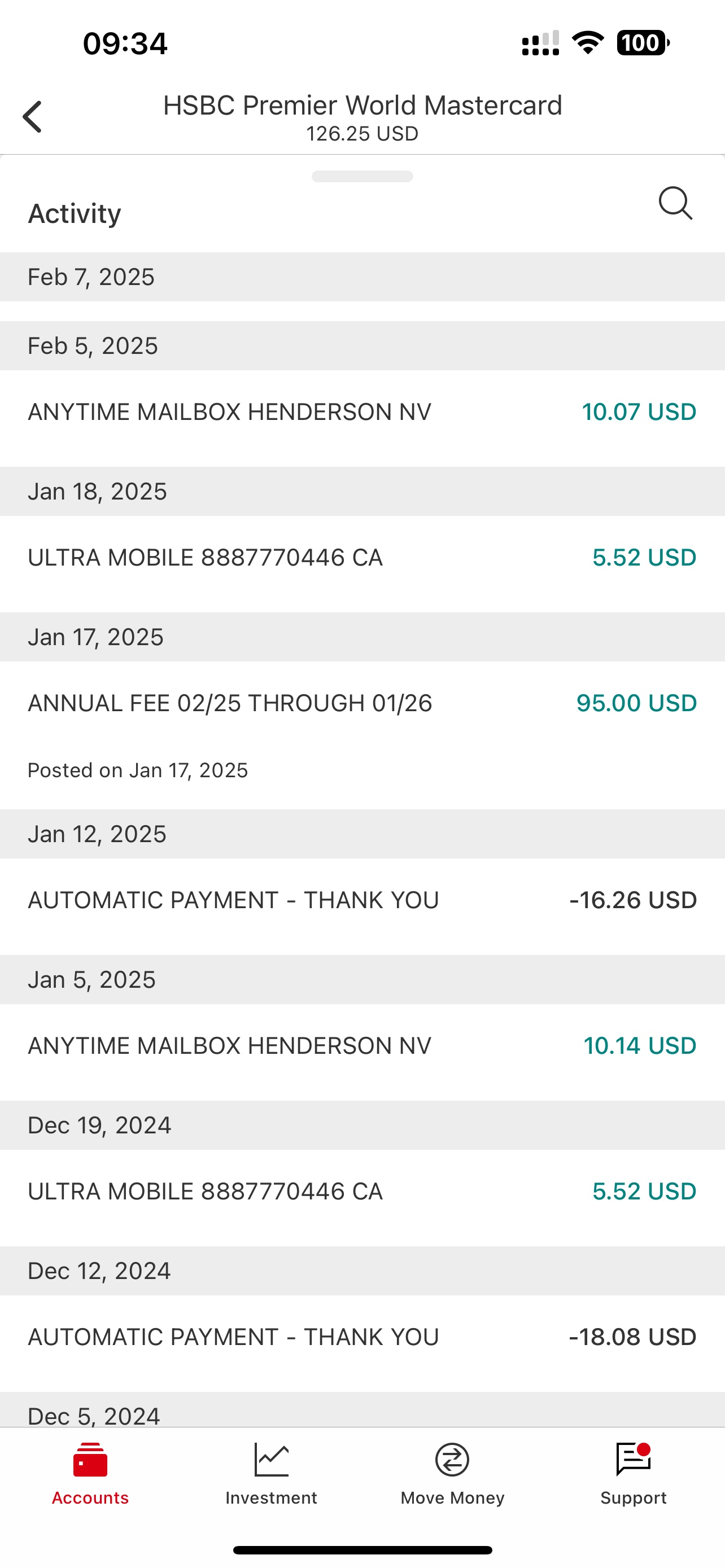Tap the Wi-Fi status icon

(588, 42)
